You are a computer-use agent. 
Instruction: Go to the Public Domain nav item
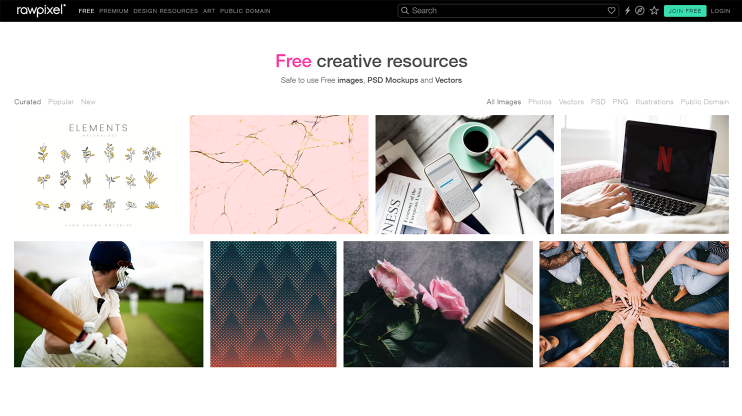(x=245, y=11)
